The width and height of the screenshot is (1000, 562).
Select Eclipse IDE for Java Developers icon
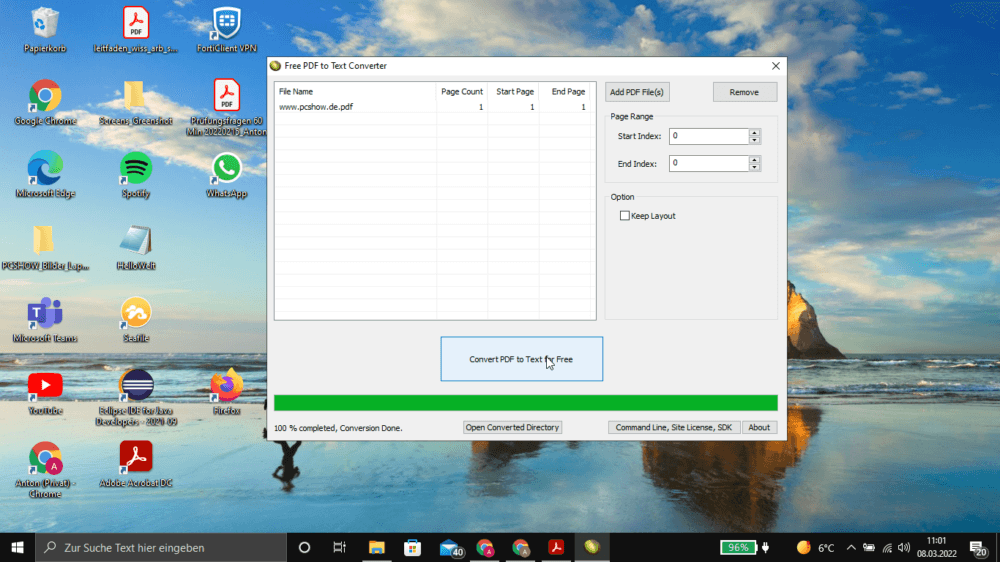pos(135,397)
